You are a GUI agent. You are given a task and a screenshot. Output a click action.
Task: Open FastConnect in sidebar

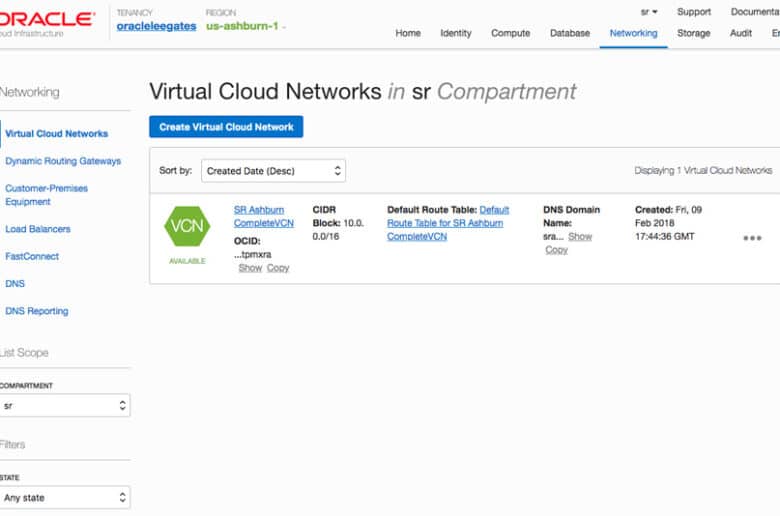pos(32,256)
